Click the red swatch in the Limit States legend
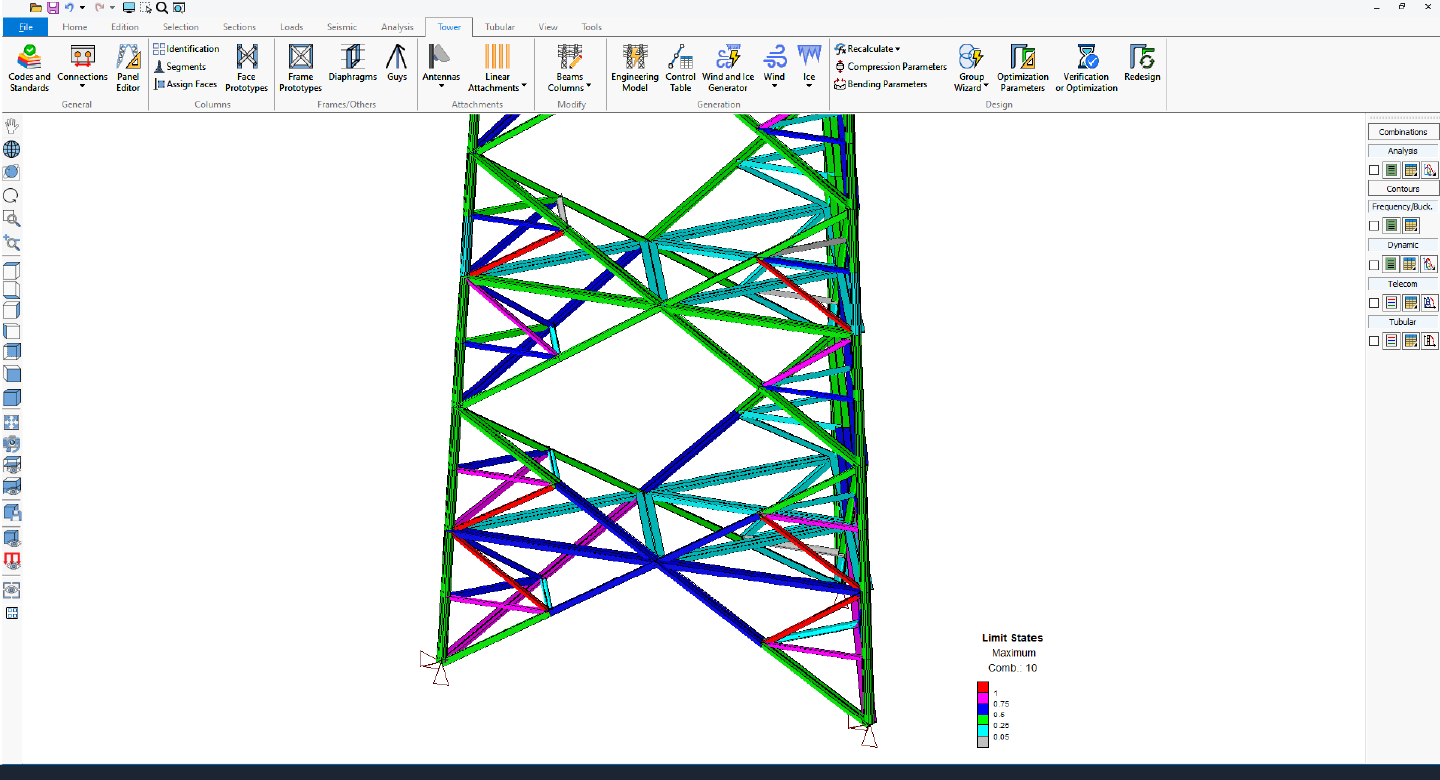 click(x=983, y=687)
